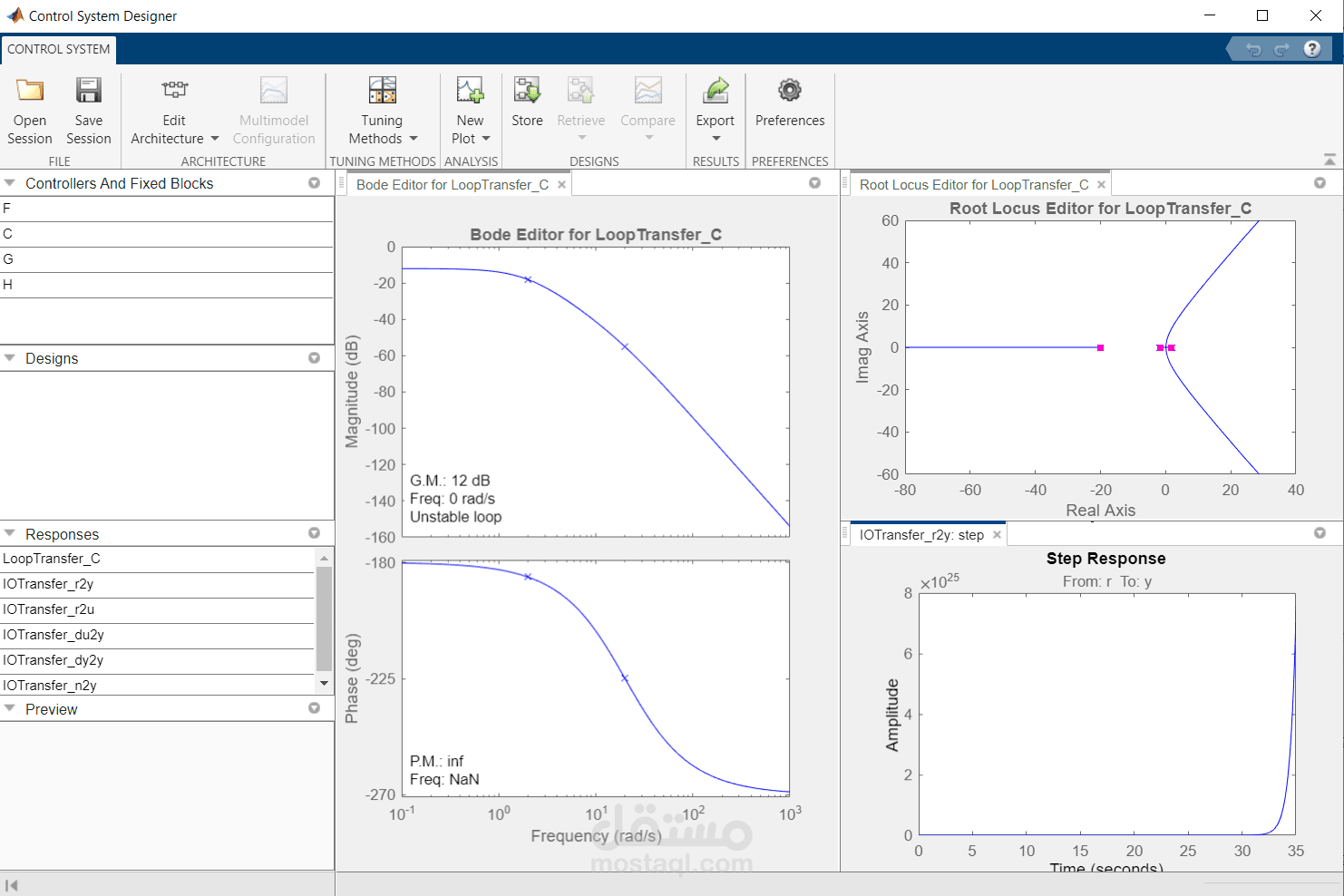Click the Responses list scrollbar down arrow

[324, 683]
